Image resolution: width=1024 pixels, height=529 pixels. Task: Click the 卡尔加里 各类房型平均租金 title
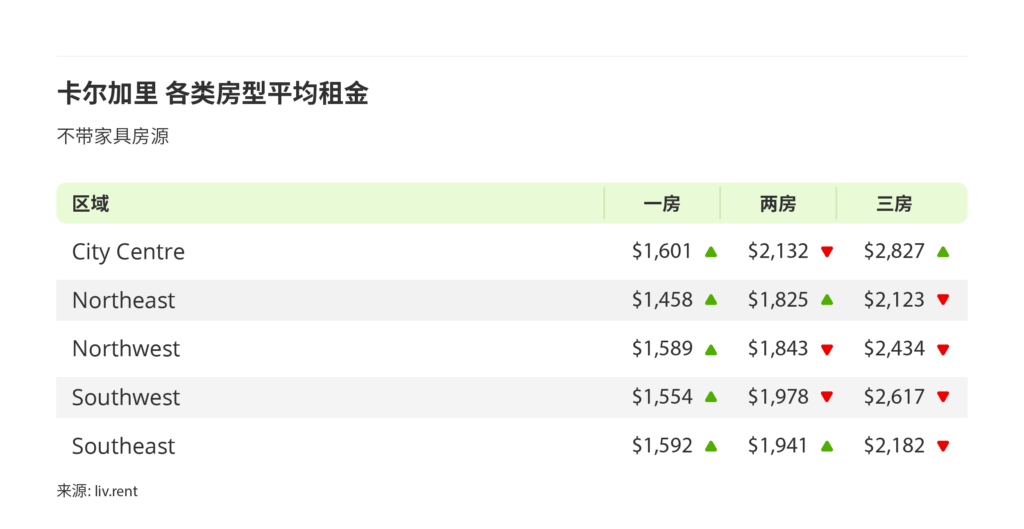213,94
